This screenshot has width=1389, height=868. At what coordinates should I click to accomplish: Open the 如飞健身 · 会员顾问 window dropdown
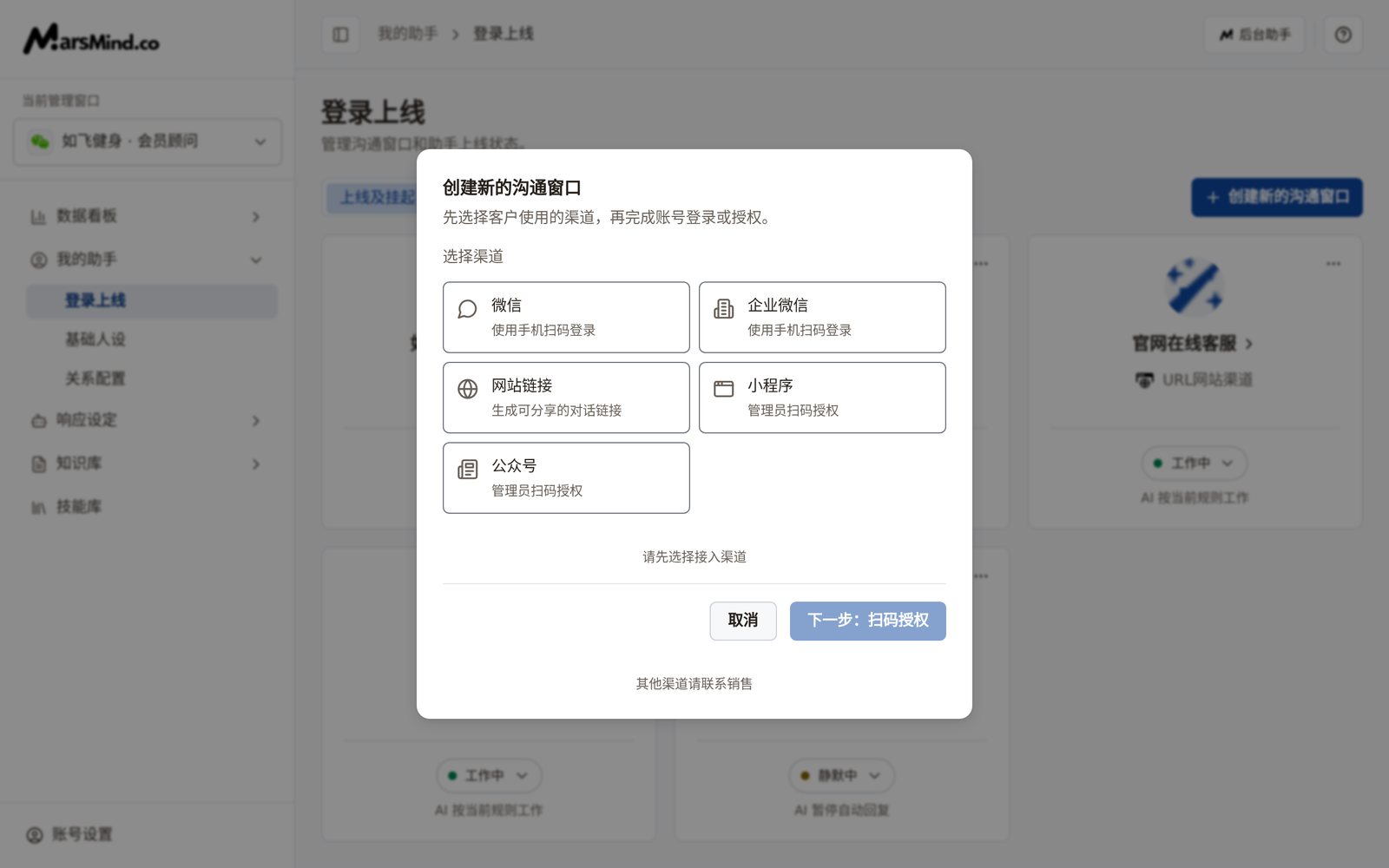(x=148, y=141)
